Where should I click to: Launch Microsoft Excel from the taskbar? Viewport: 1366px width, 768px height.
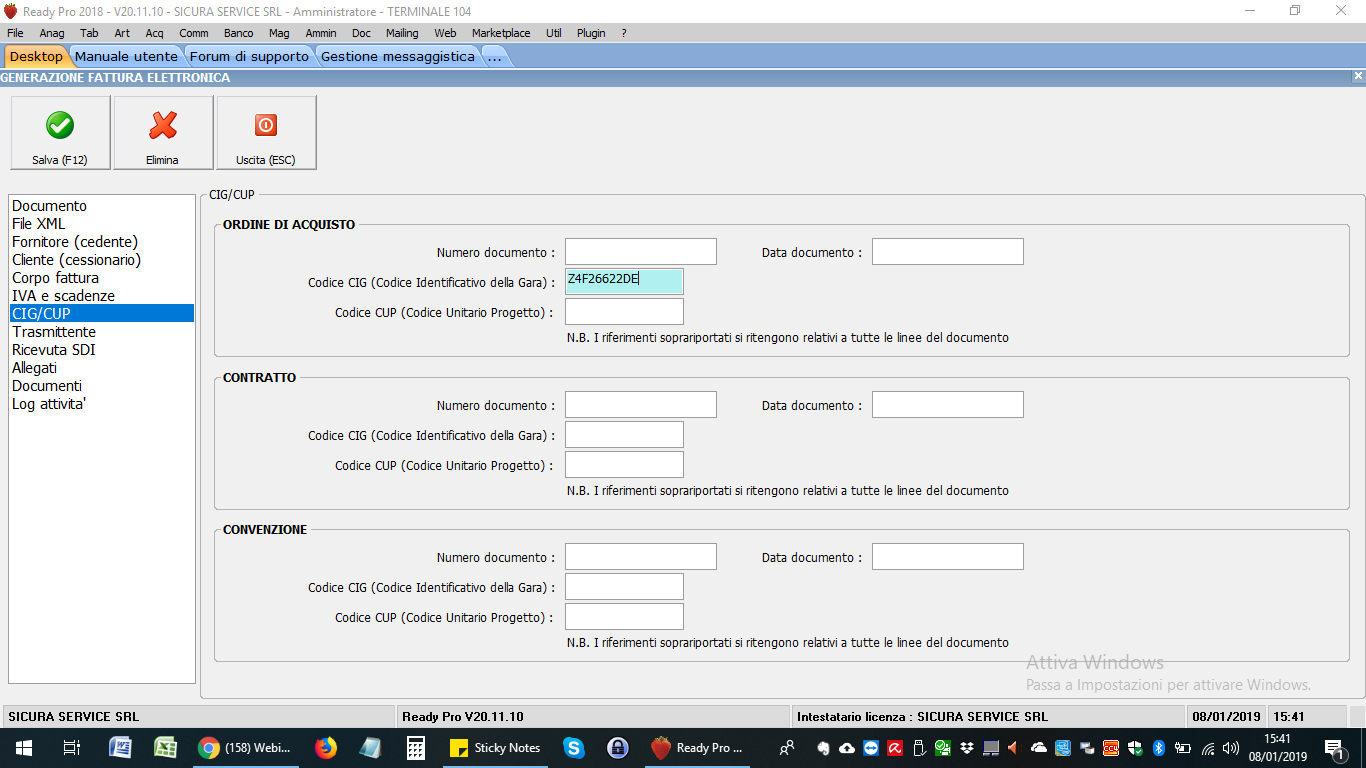(x=166, y=748)
